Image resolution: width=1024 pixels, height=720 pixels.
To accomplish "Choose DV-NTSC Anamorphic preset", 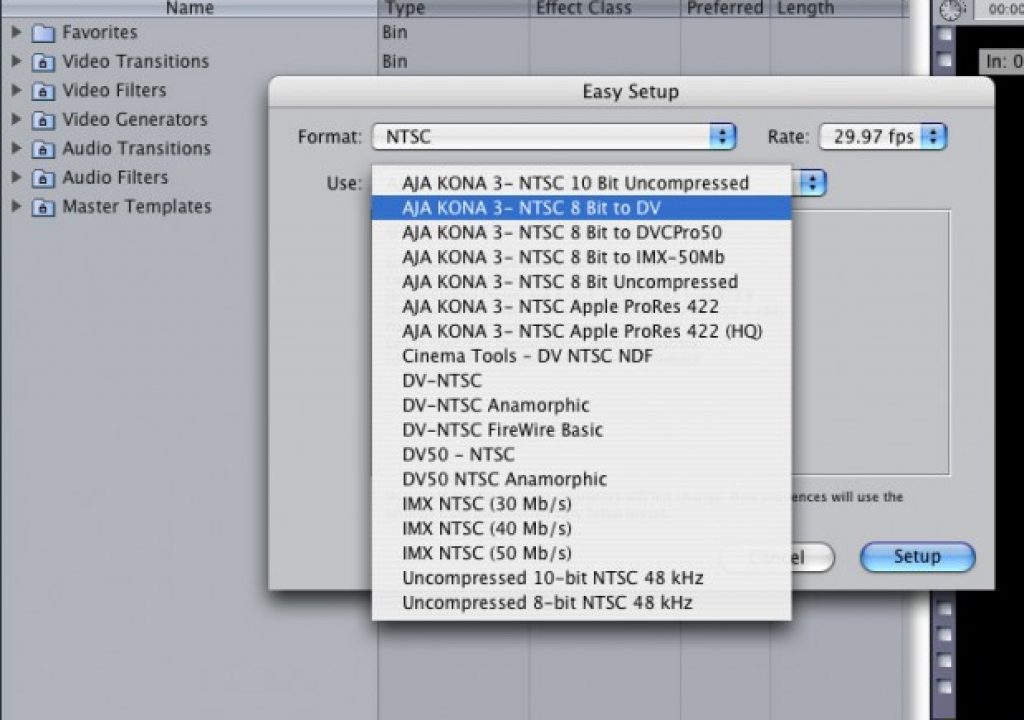I will (x=581, y=405).
